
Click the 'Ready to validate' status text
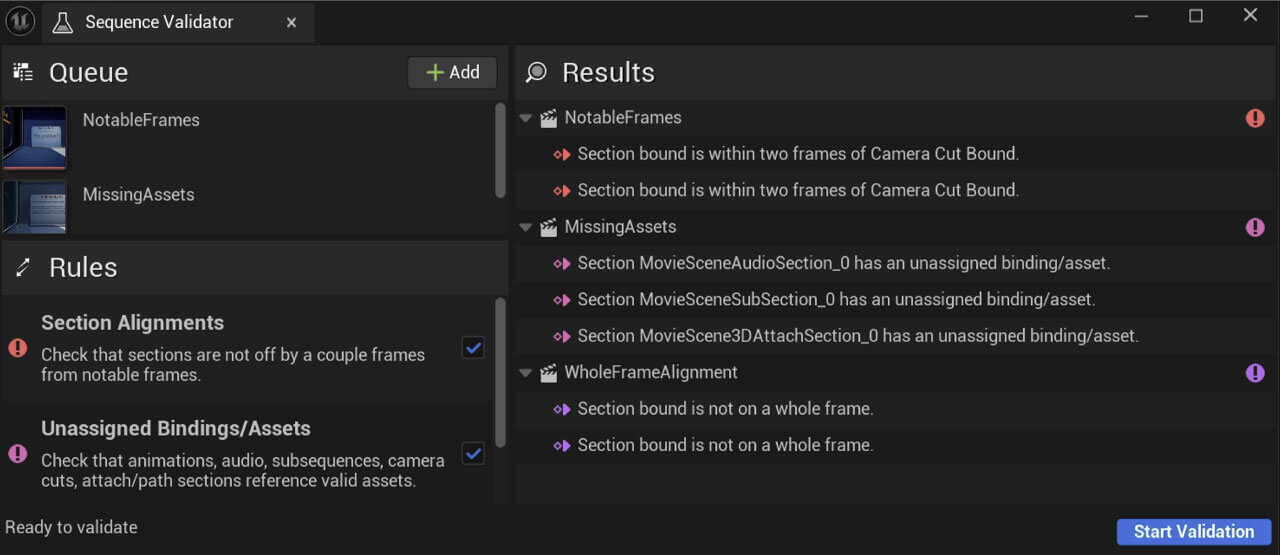71,527
